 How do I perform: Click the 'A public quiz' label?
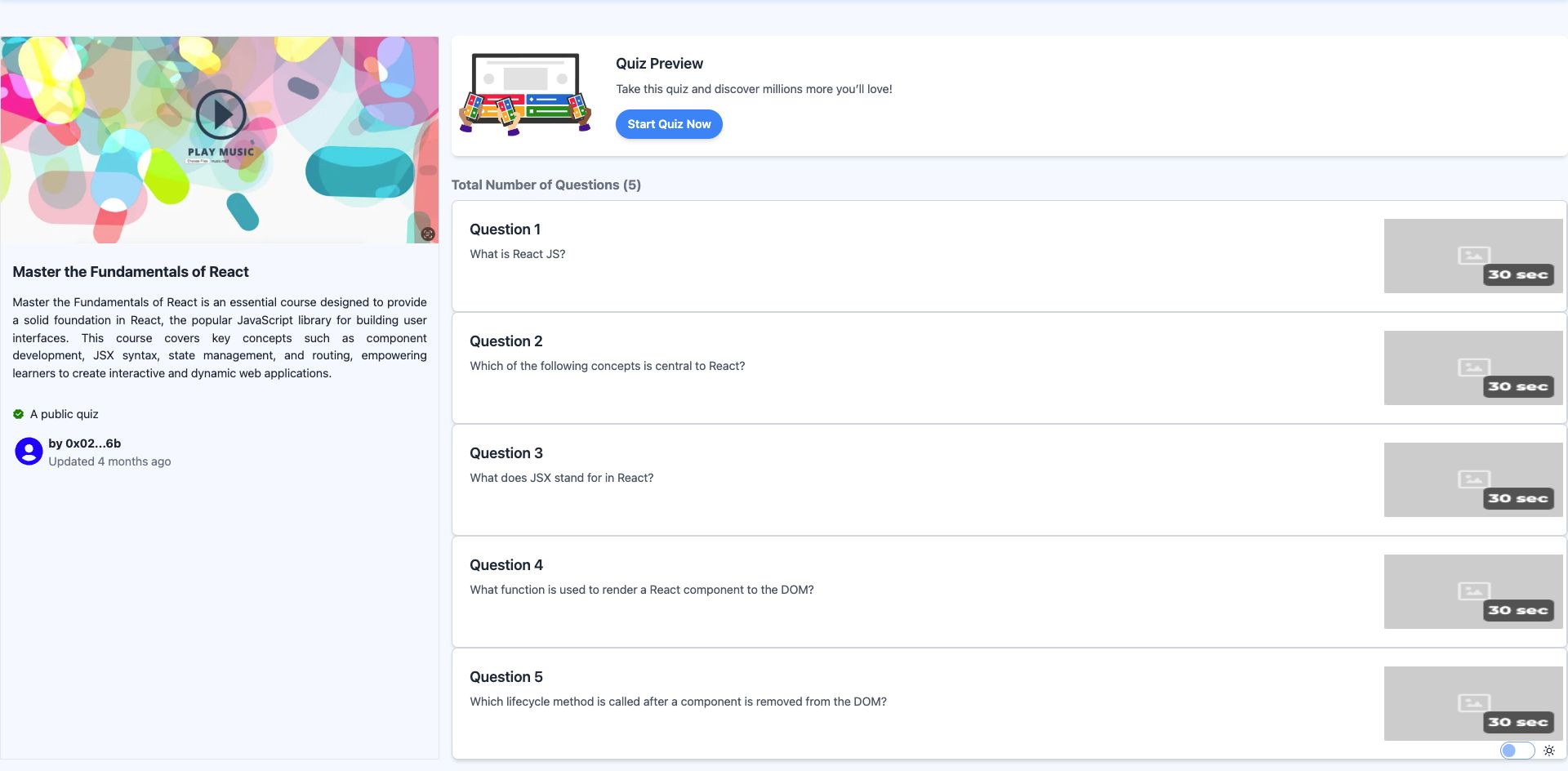64,414
